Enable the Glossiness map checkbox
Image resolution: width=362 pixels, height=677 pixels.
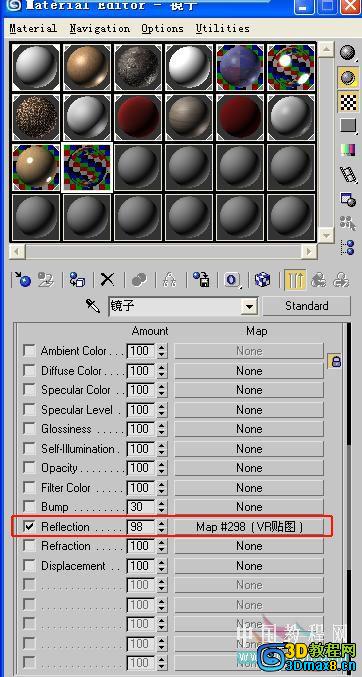click(29, 429)
